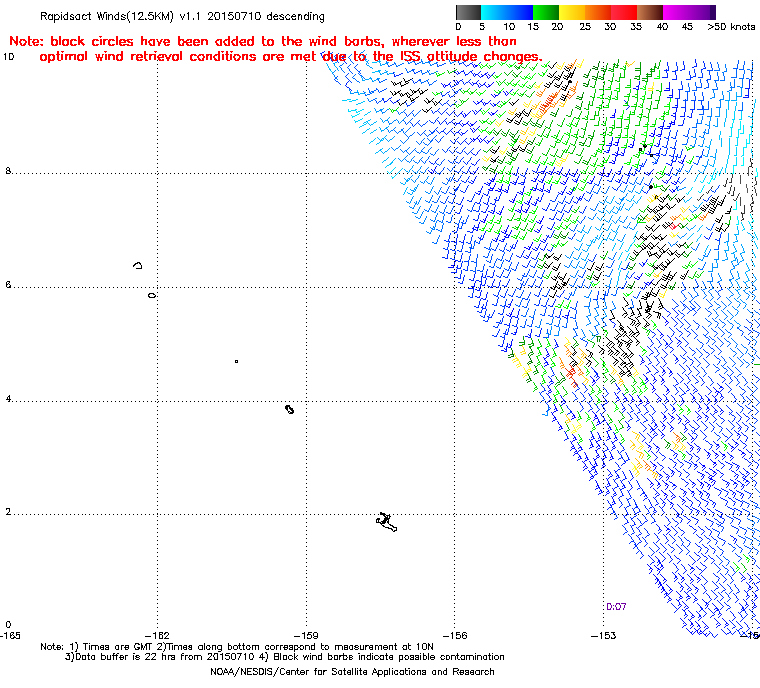This screenshot has width=760, height=688.
Task: Click the '25' label under the color scale
Action: [x=585, y=27]
